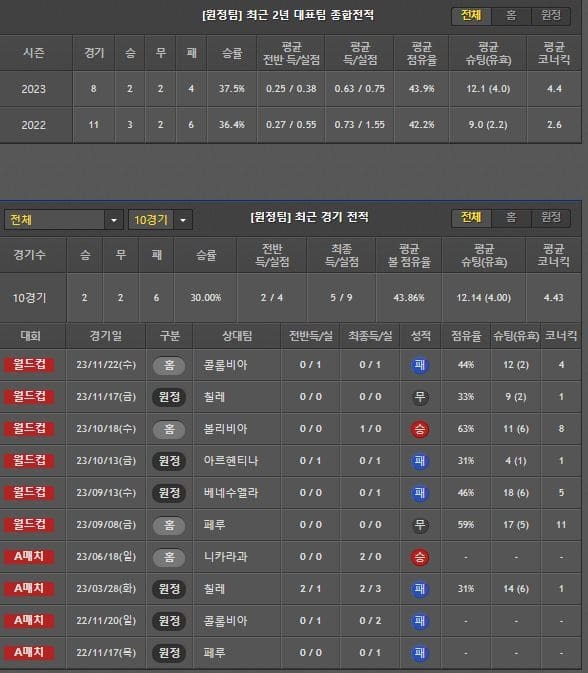This screenshot has width=588, height=673.
Task: Click 점유율 column header in match list
Action: [466, 336]
